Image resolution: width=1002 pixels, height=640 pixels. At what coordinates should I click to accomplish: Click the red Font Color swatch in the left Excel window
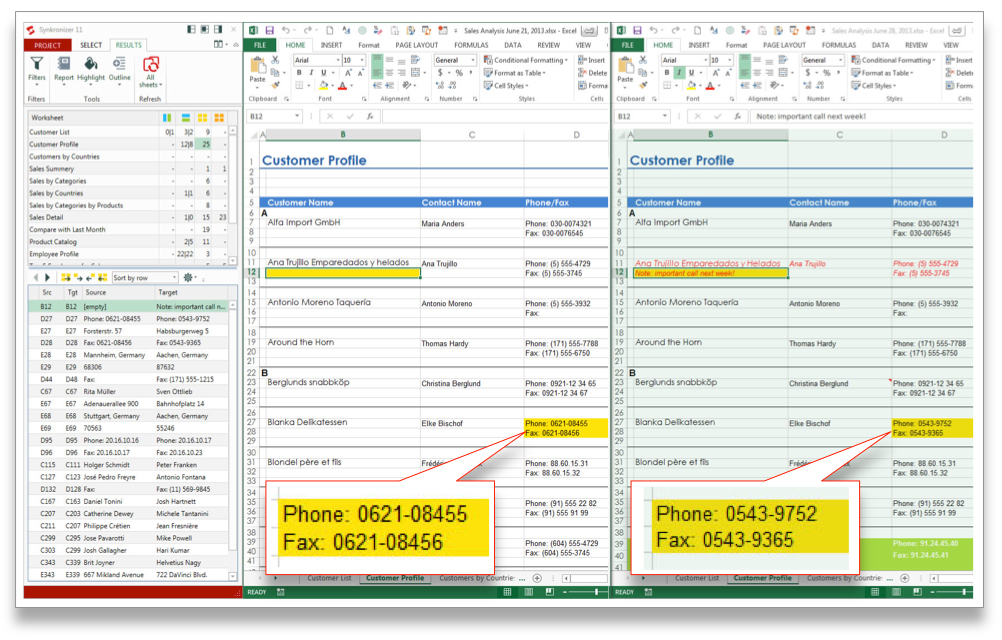tap(343, 86)
